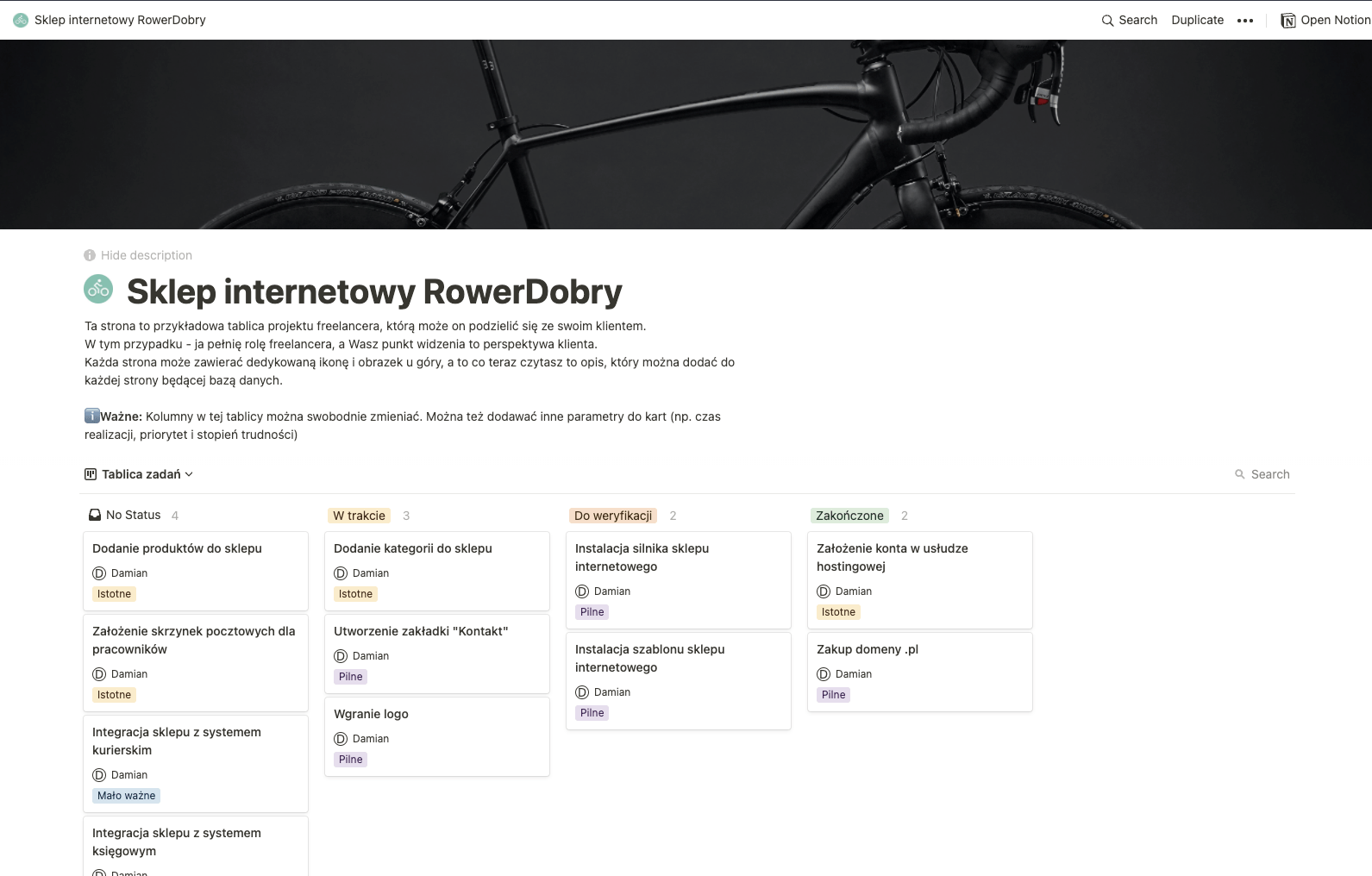Click the breadcrumb Sklep internetowy RowerDobry
The width and height of the screenshot is (1372, 876).
(120, 20)
